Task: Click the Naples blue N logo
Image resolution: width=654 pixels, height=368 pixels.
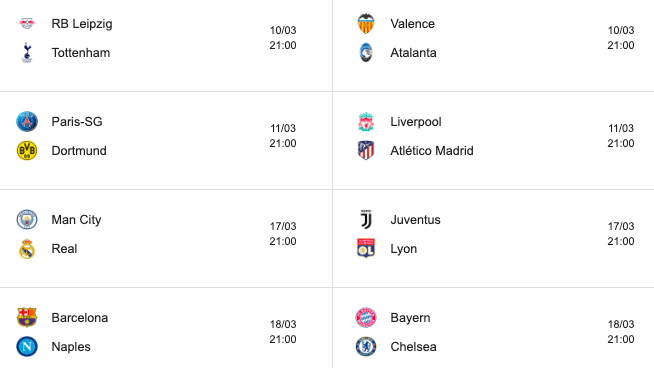Action: (x=27, y=347)
